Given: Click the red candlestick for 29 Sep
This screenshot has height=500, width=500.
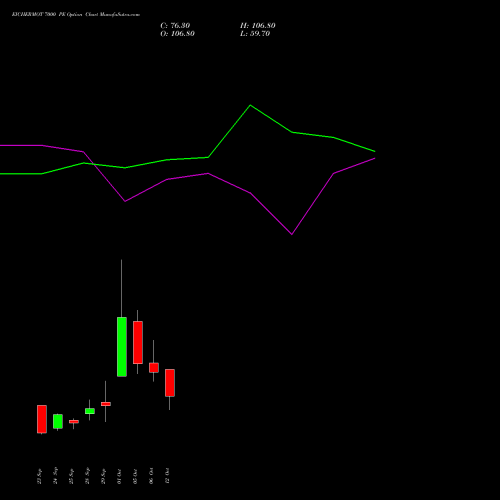Looking at the screenshot, I should click(x=106, y=404).
